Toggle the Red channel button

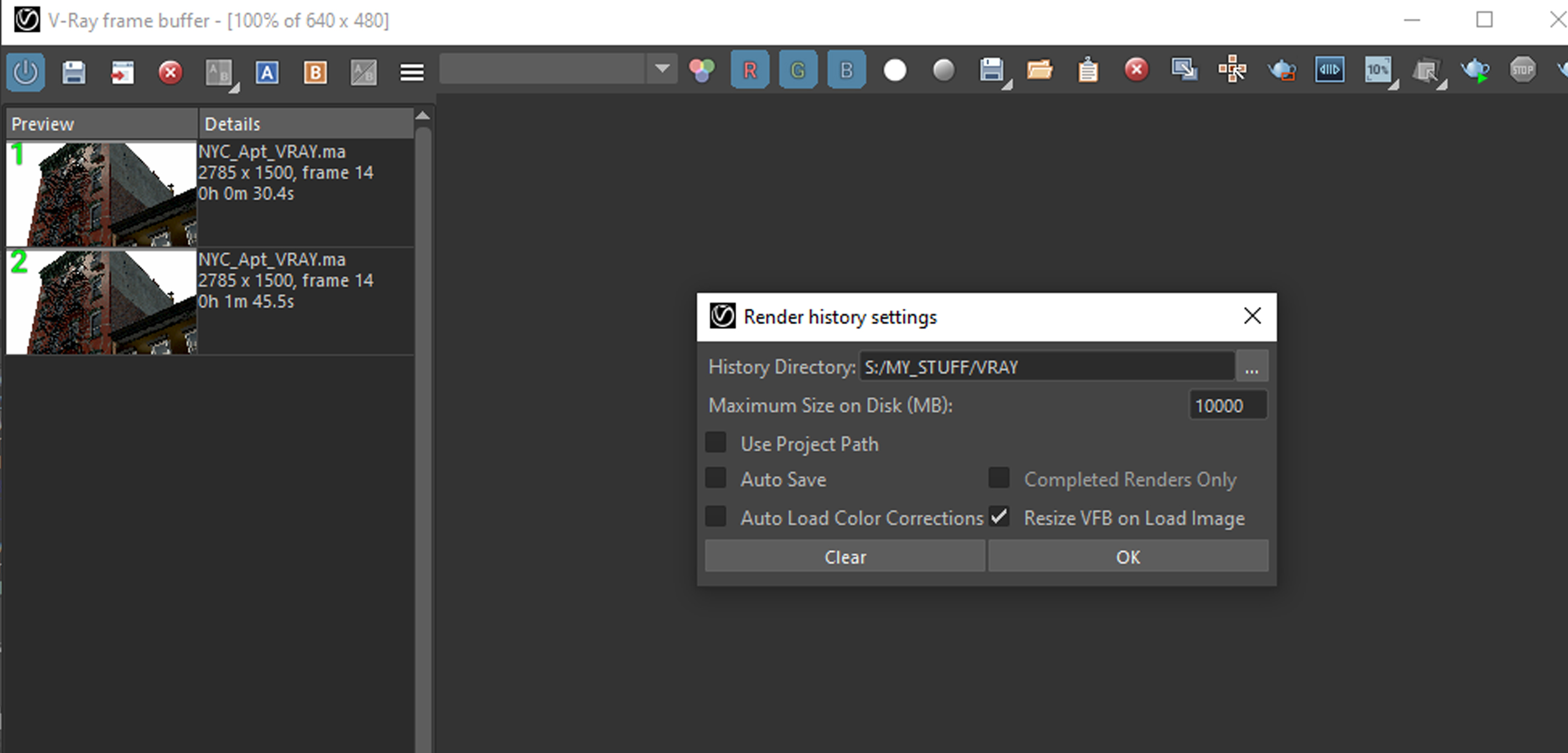[x=749, y=70]
